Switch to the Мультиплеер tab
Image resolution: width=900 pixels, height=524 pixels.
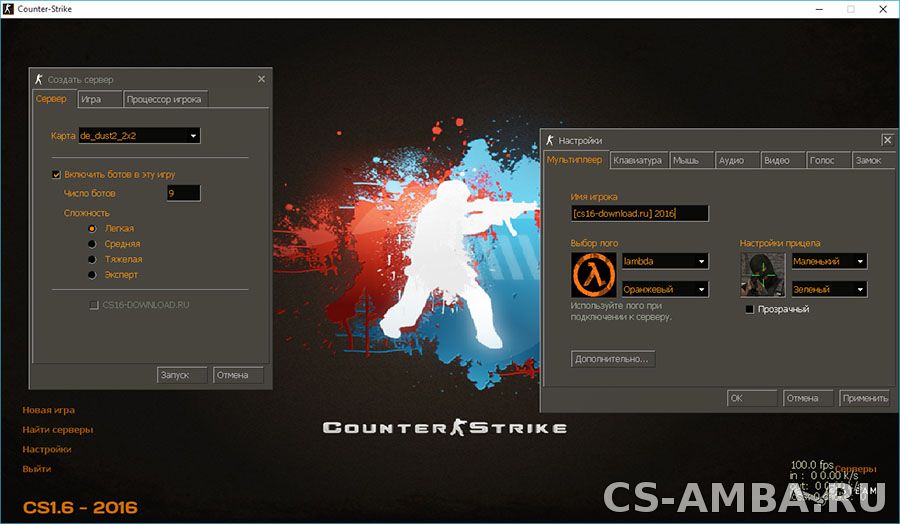tap(575, 160)
